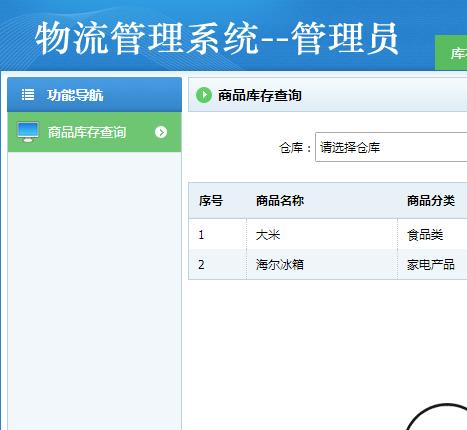
Task: Click the list icon beside 功能导航
Action: click(x=28, y=95)
